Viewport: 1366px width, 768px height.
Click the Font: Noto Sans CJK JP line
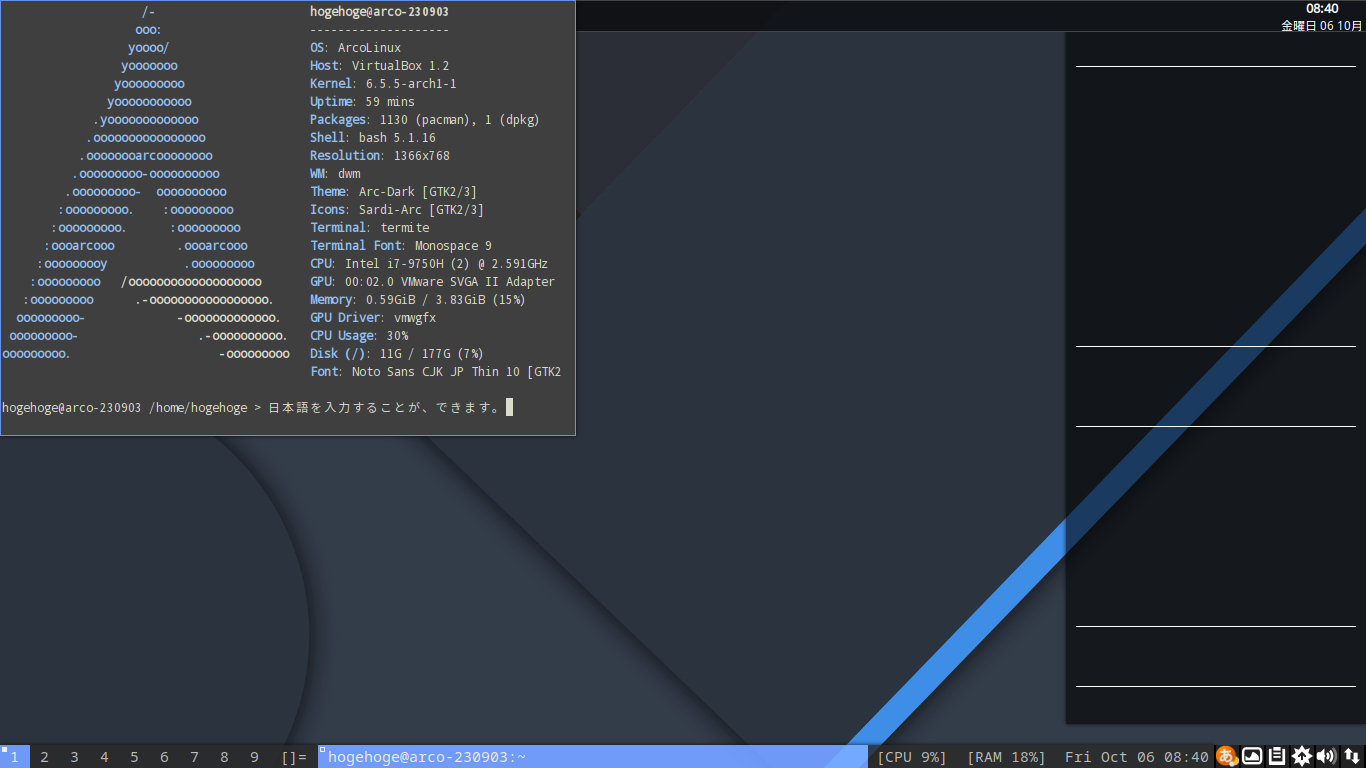(x=436, y=371)
